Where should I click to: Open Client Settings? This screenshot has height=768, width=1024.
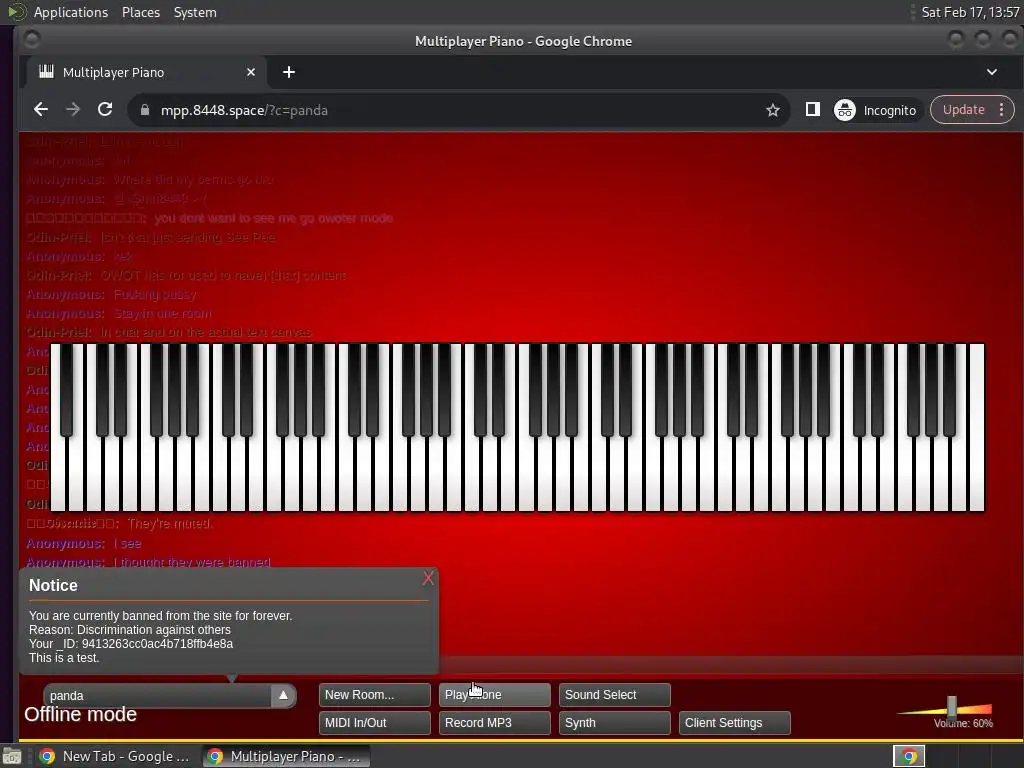point(735,723)
